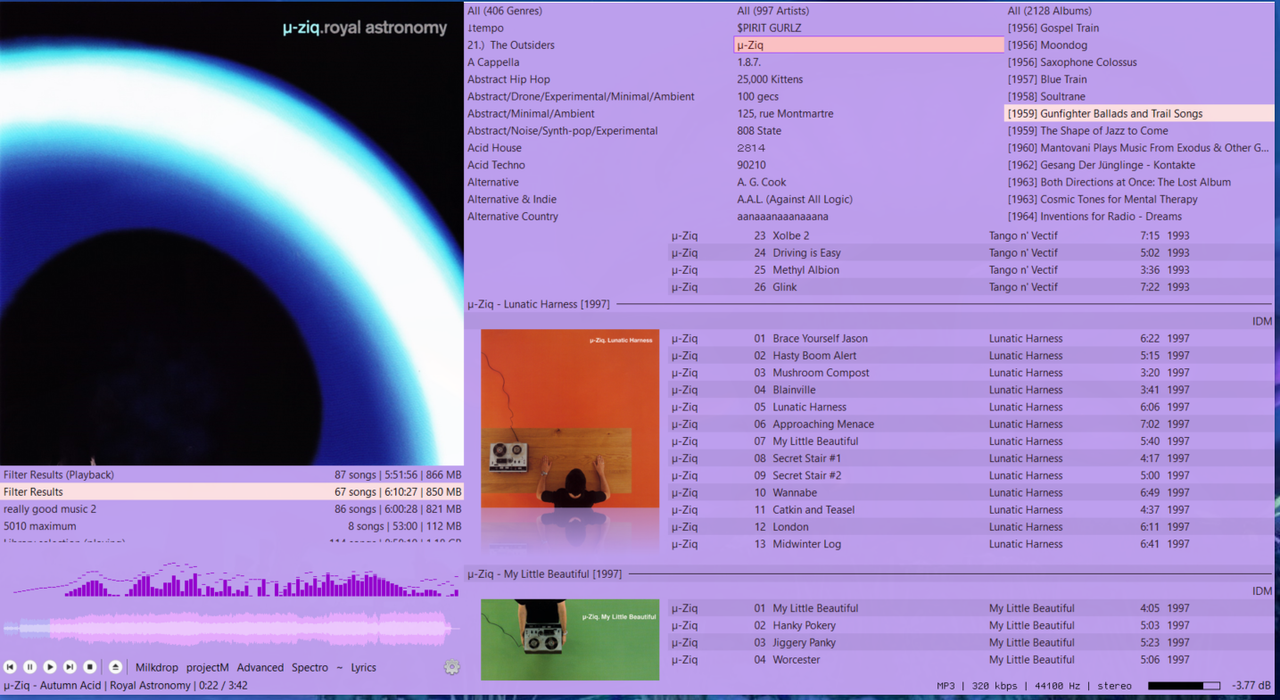Adjust the volume slider bar
Viewport: 1280px width, 700px height.
1185,686
